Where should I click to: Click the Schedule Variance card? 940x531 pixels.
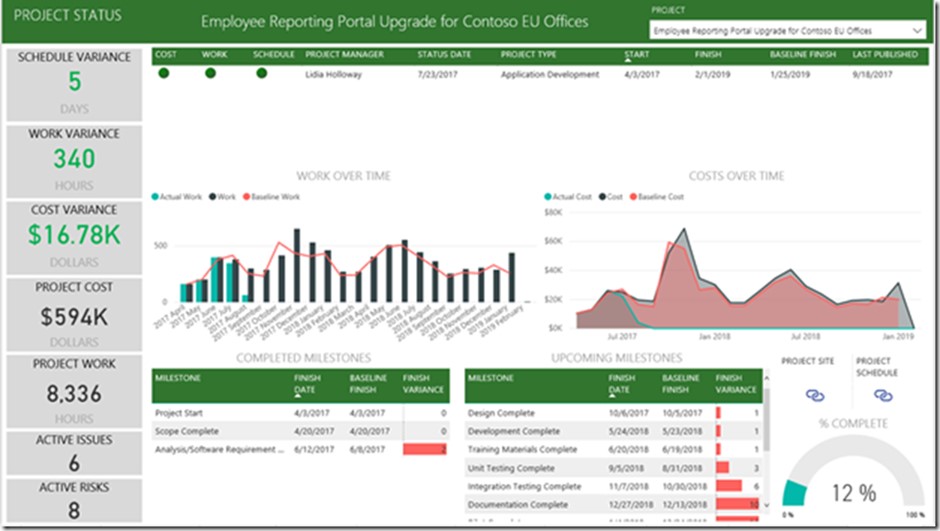coord(74,82)
